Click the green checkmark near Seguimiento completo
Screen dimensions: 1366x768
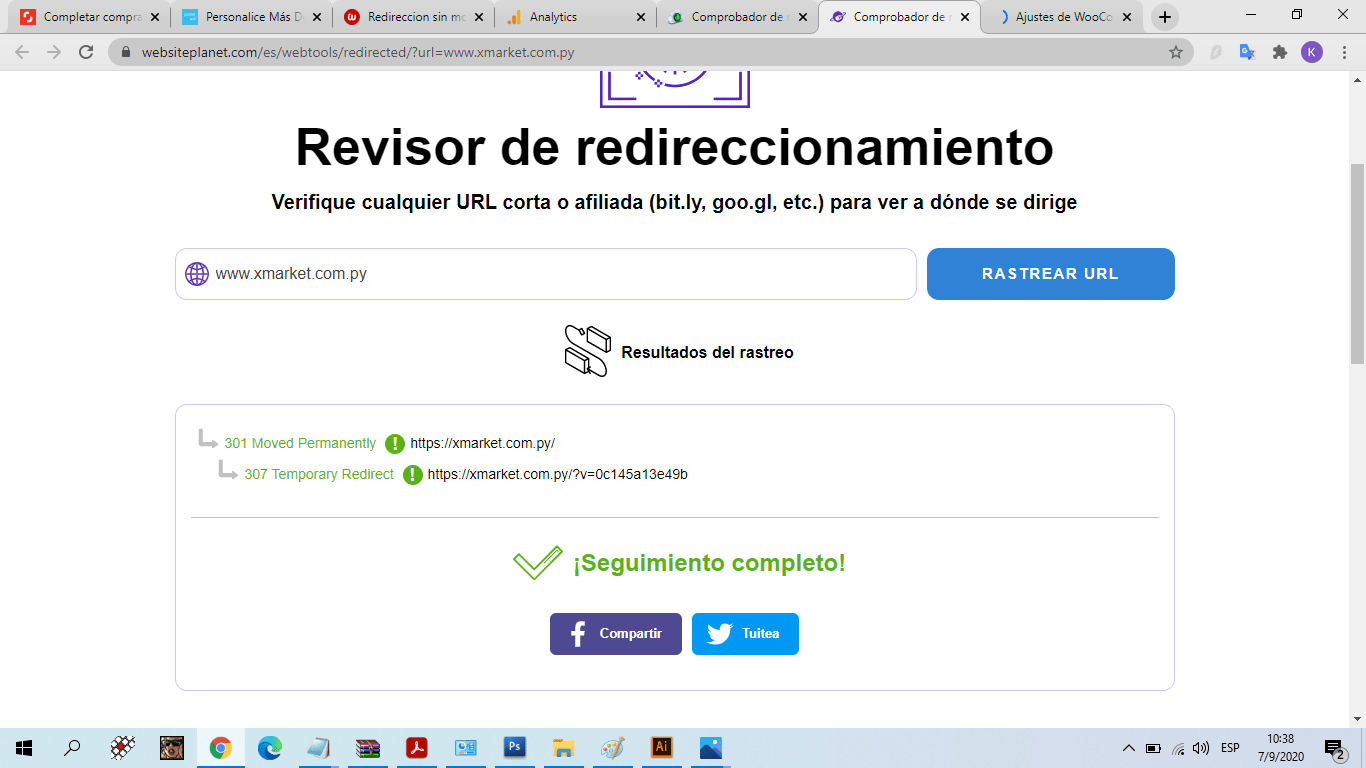537,563
